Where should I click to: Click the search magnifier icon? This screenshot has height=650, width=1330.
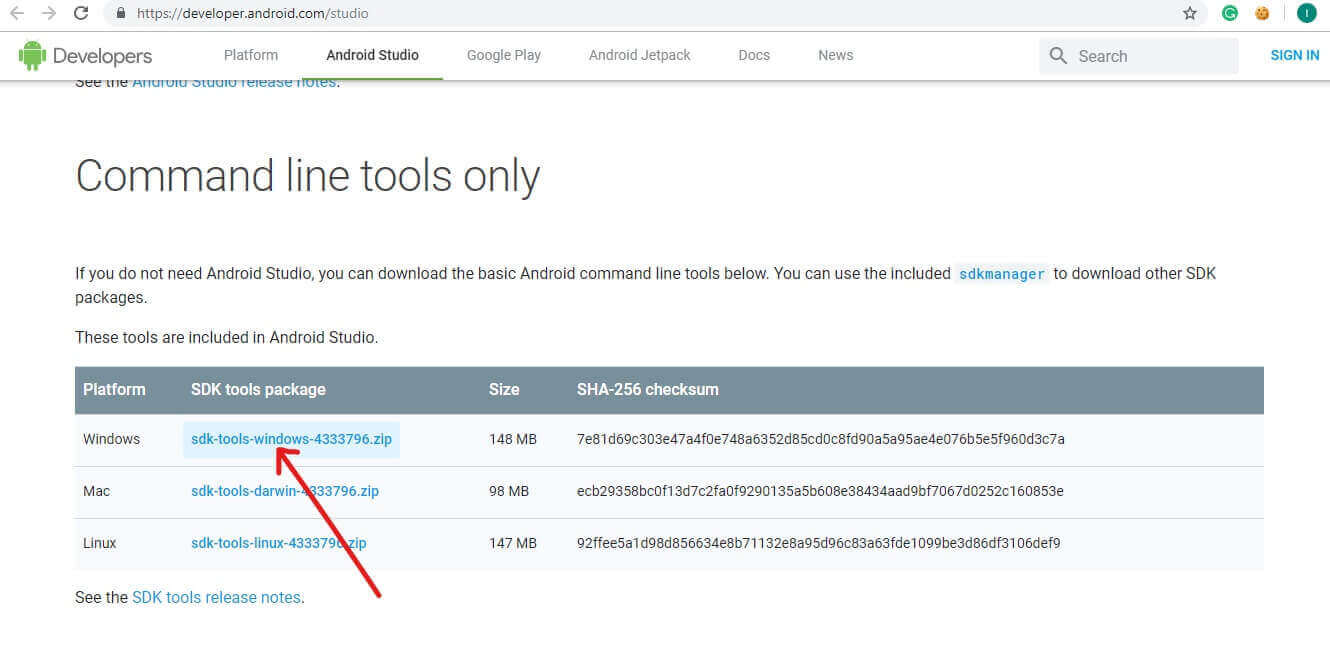click(1058, 56)
